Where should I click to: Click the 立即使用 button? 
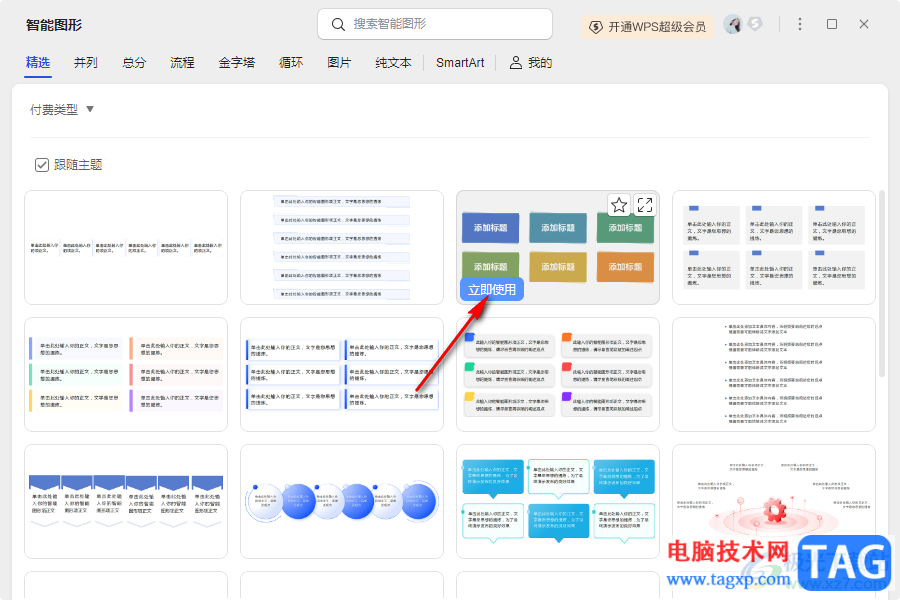(x=492, y=289)
